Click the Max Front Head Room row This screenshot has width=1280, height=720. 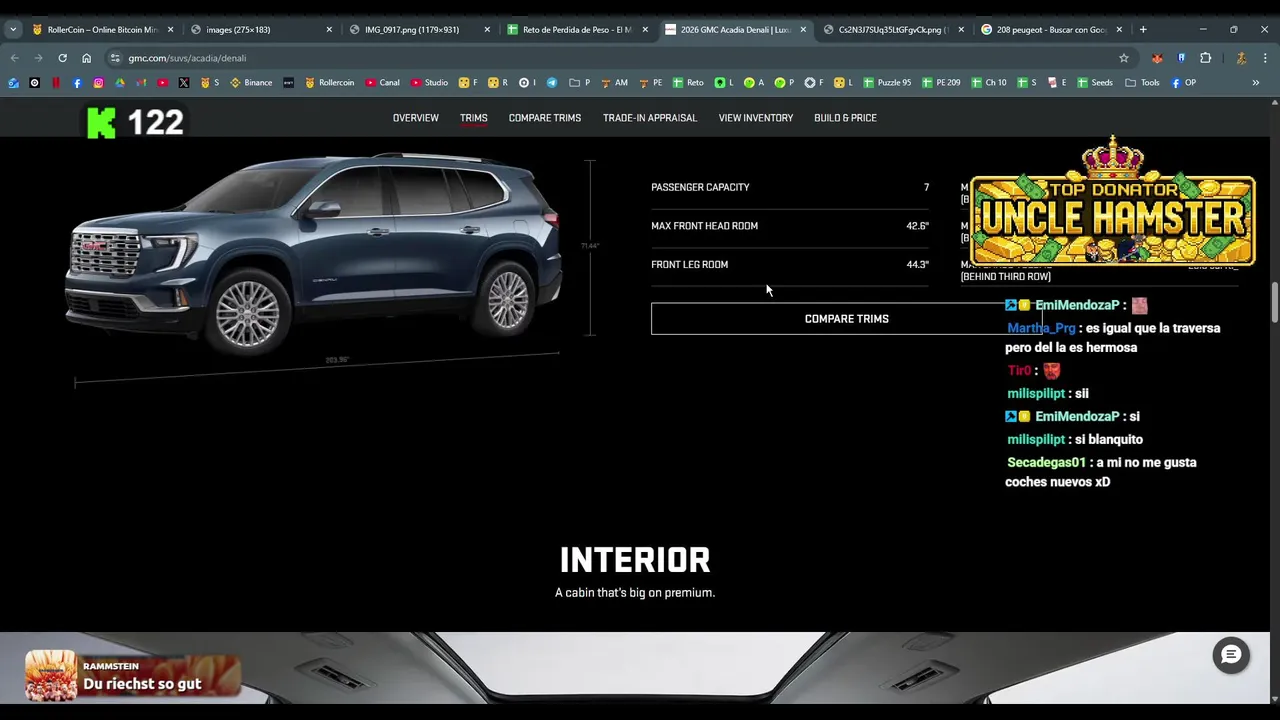tap(790, 226)
